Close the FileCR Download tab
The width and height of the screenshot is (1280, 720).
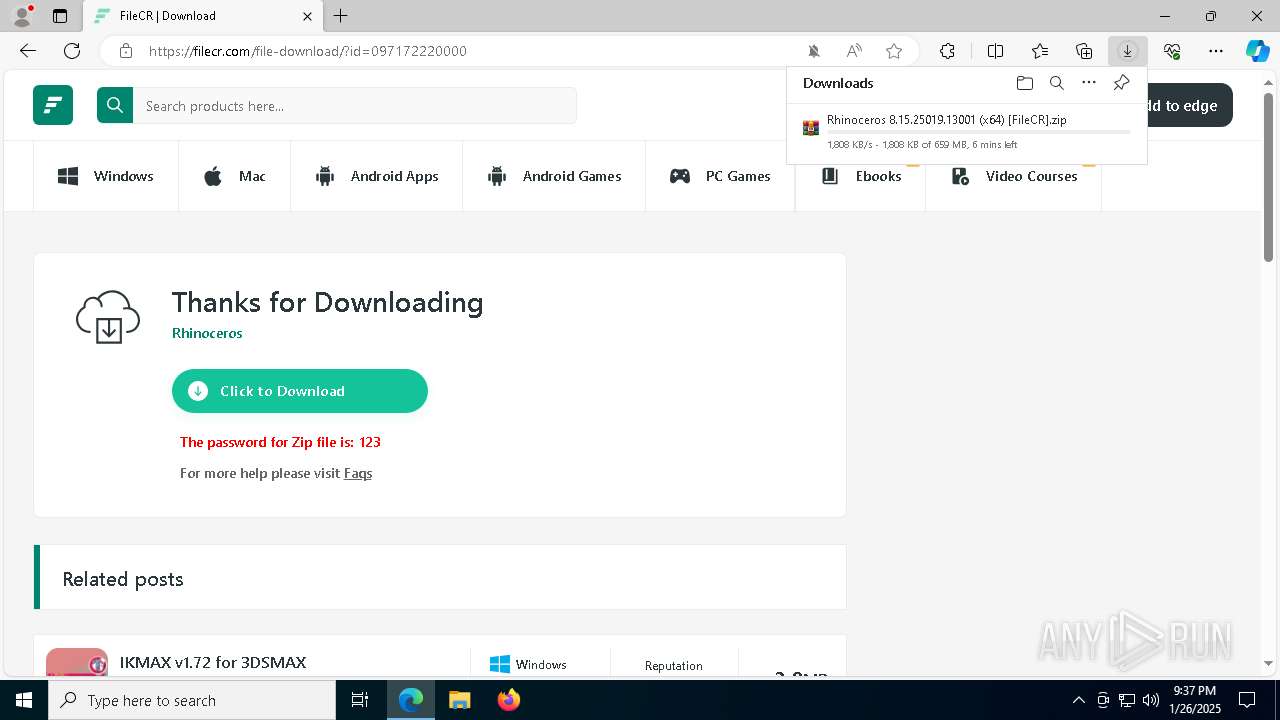[307, 16]
